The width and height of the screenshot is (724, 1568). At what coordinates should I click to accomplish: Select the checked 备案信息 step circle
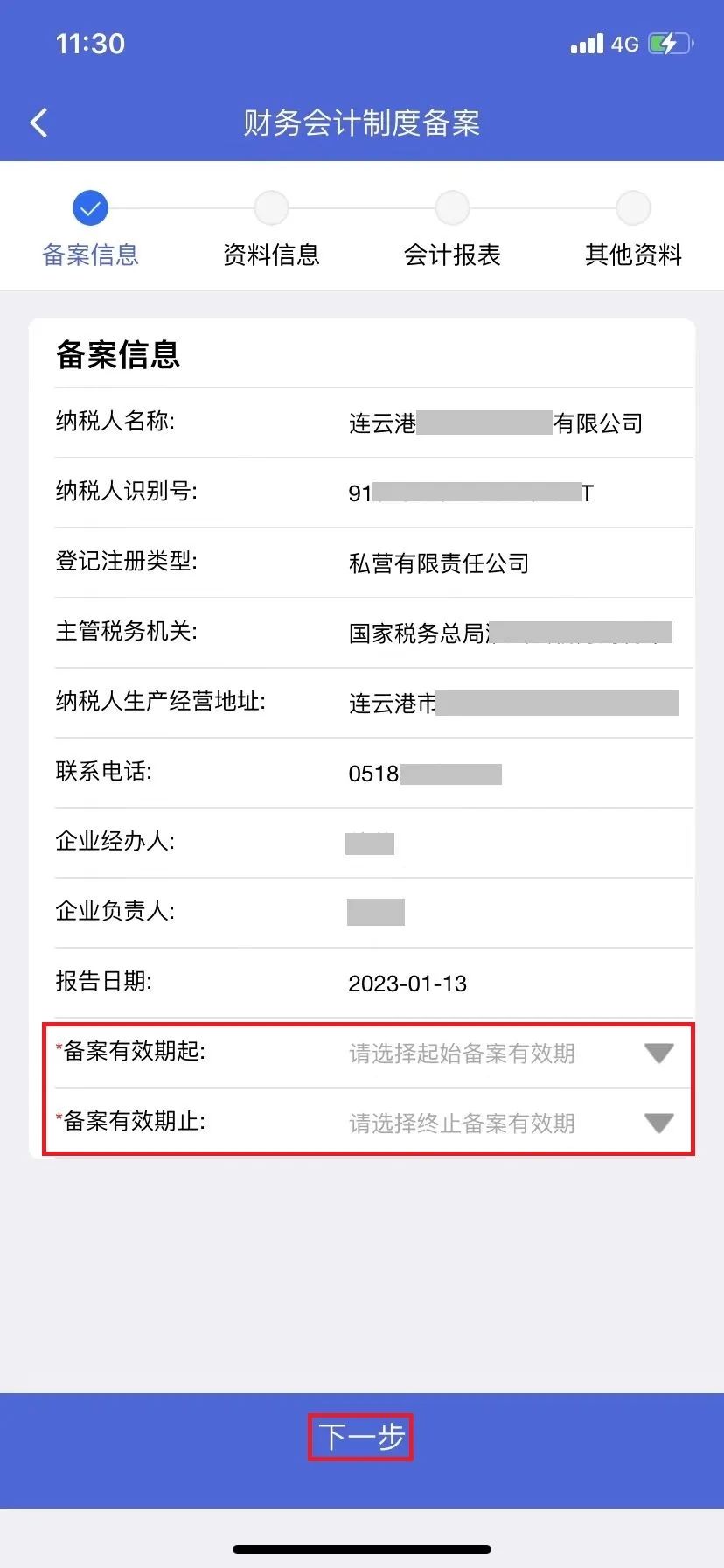pos(90,208)
